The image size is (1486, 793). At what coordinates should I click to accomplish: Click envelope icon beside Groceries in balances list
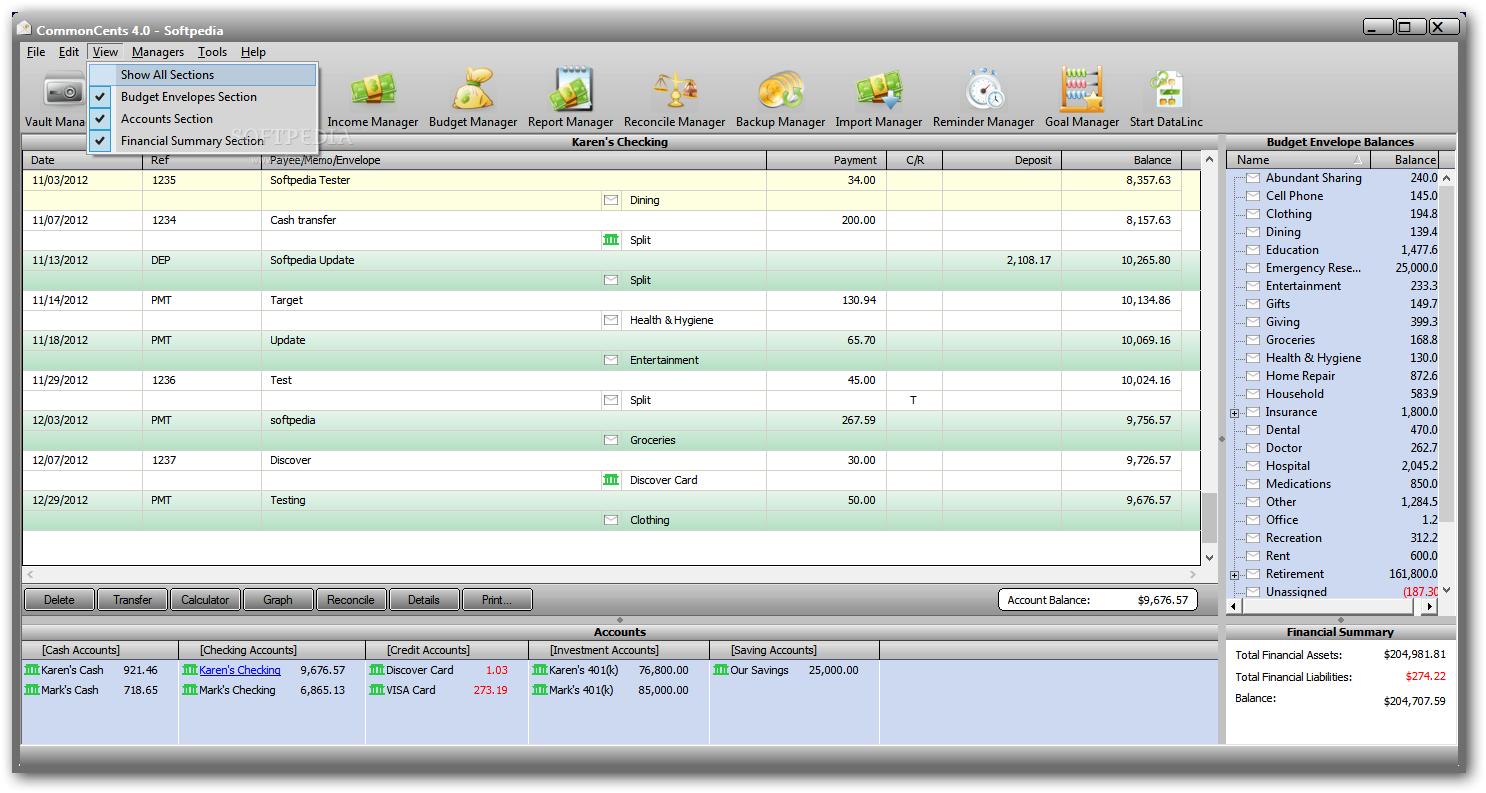coord(1253,340)
